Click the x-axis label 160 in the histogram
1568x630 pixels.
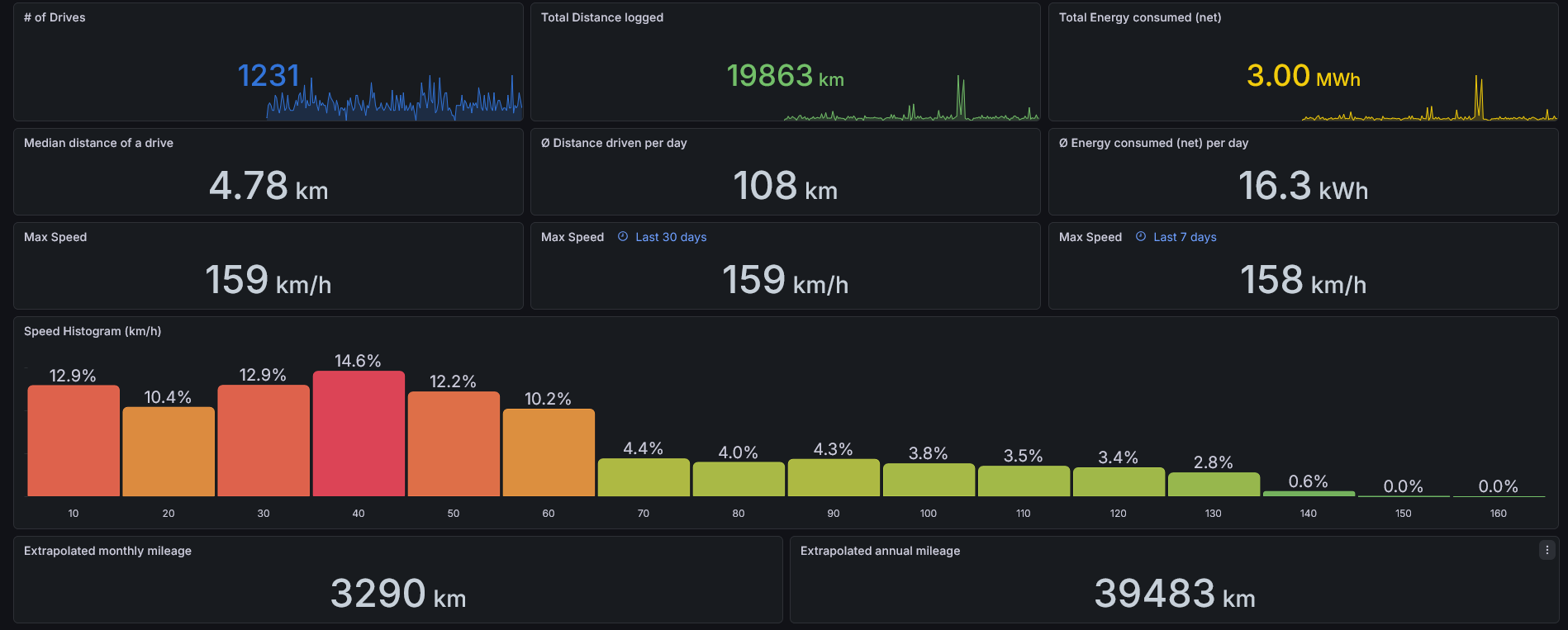coord(1499,514)
